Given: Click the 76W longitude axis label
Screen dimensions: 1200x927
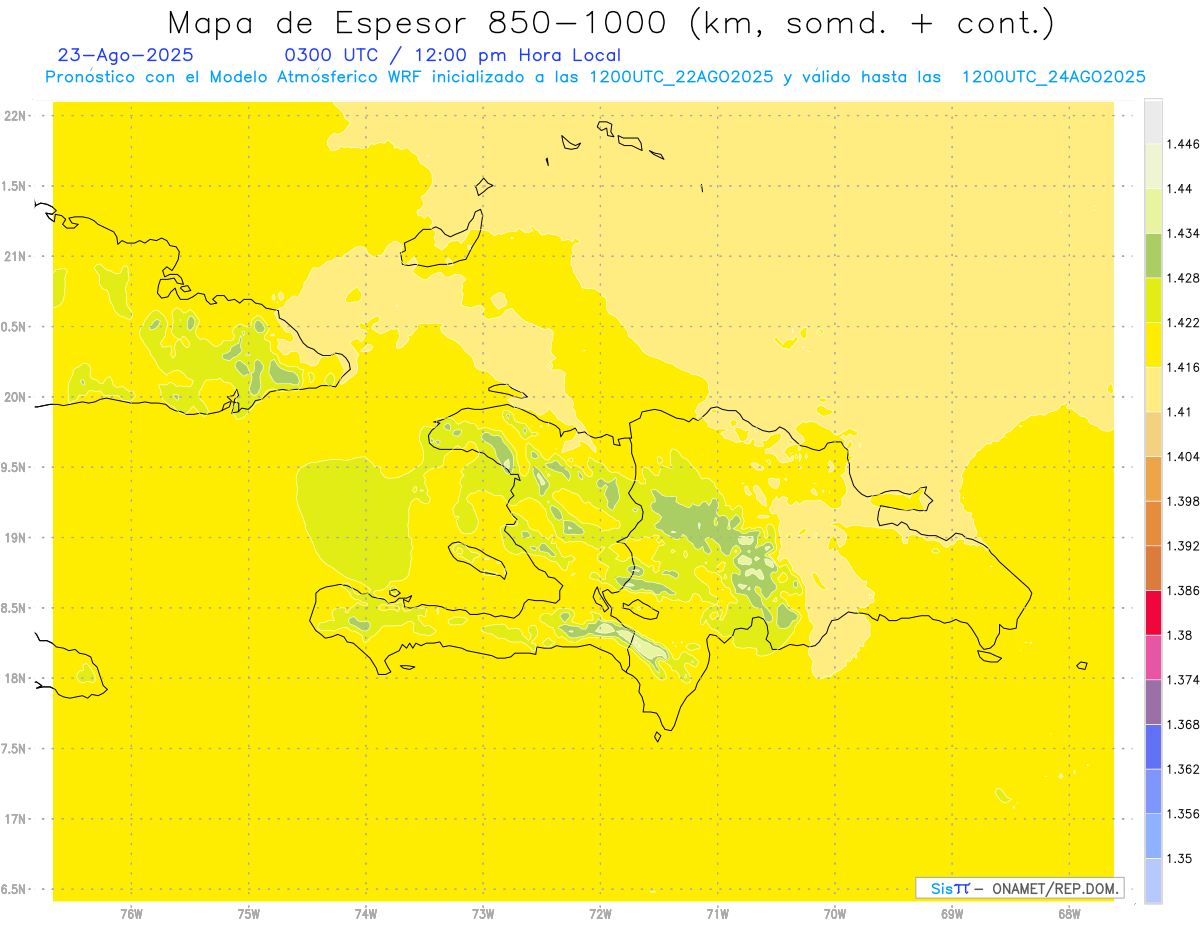Looking at the screenshot, I should [131, 914].
